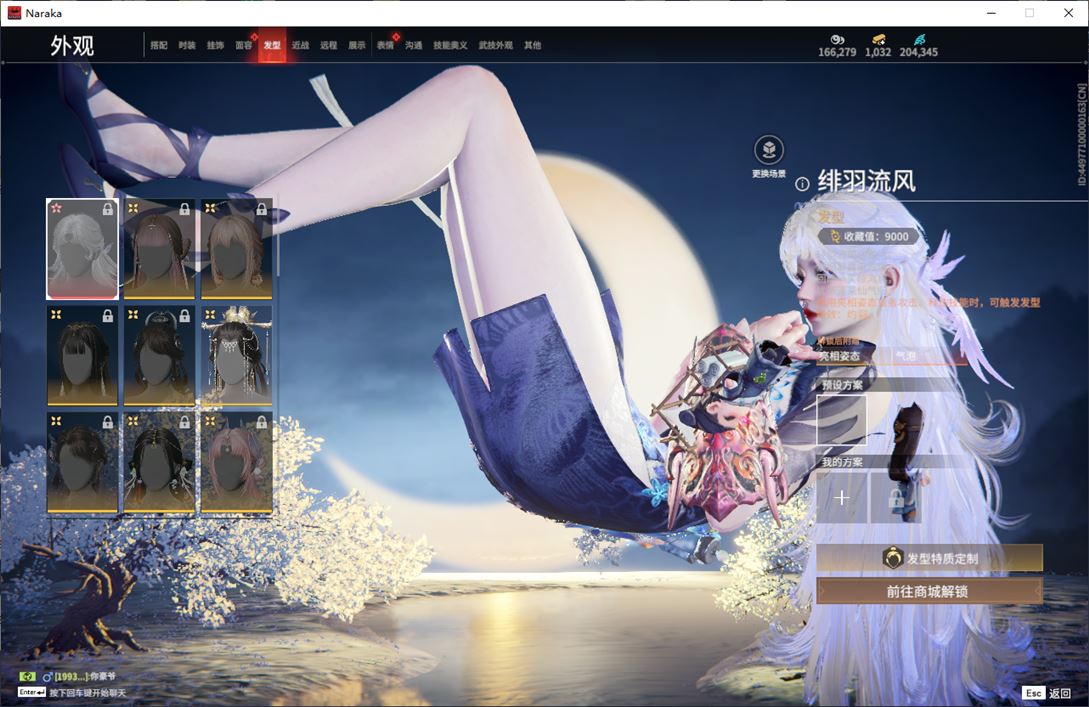Click the lock icon on black bangs hairstyle
1089x707 pixels.
coord(108,316)
